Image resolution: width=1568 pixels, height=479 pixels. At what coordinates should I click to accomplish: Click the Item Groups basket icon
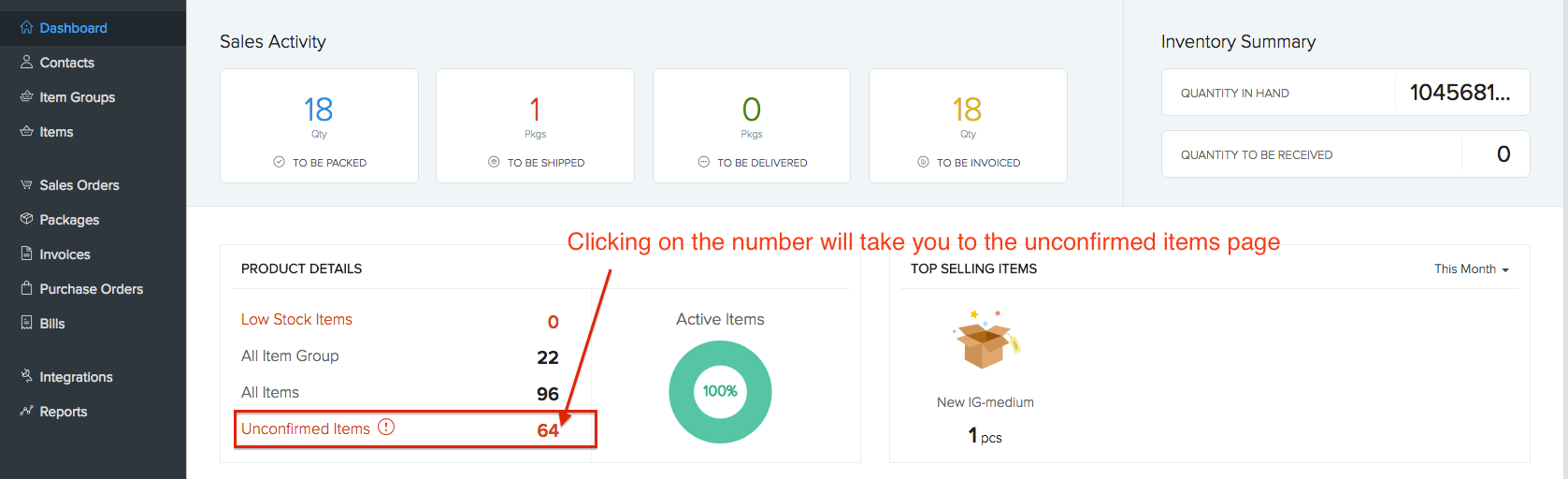point(26,97)
